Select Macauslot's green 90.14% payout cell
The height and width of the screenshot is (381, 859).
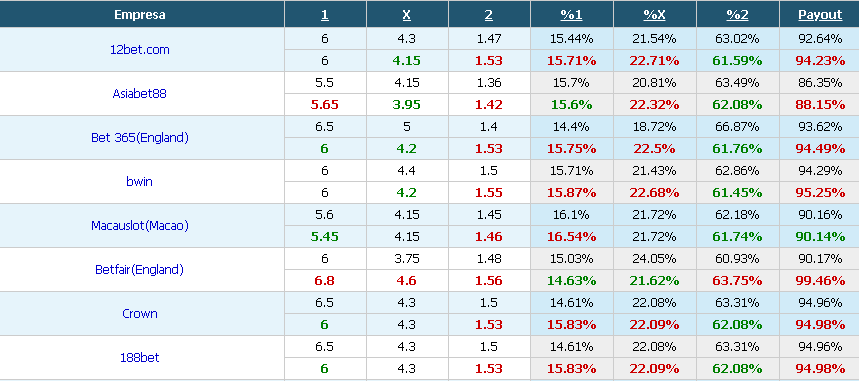[x=820, y=237]
